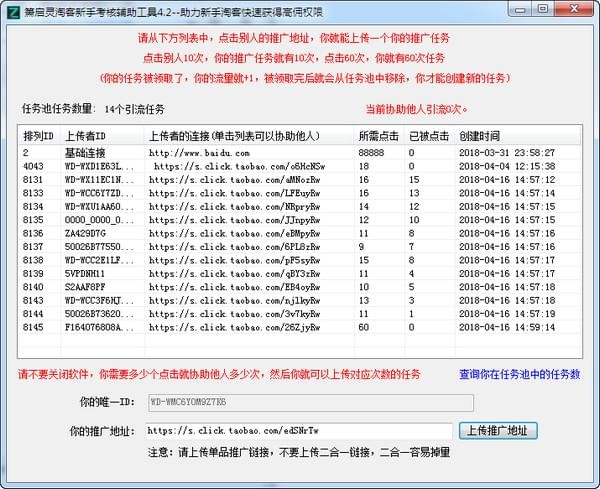Screen dimensions: 600x489
Task: Click uploader F164076808A cell
Action: [x=99, y=327]
